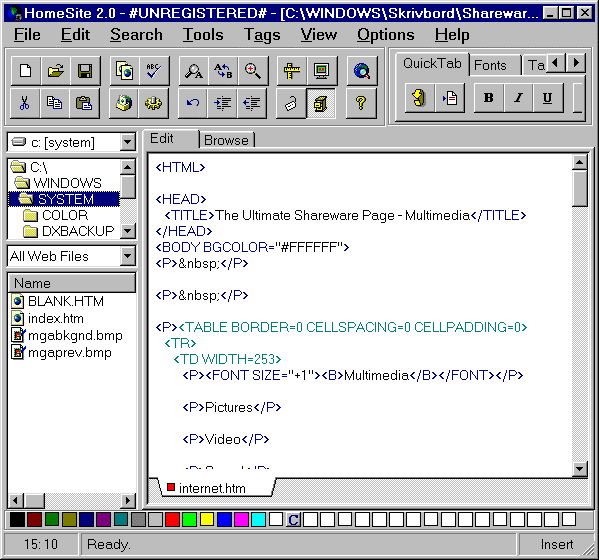Select the C:\ root folder
599x560 pixels.
coord(29,167)
